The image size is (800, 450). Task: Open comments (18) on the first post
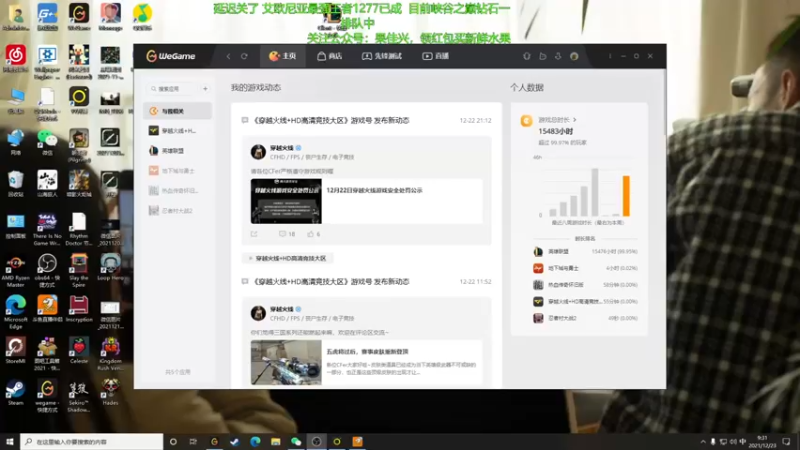tap(287, 234)
